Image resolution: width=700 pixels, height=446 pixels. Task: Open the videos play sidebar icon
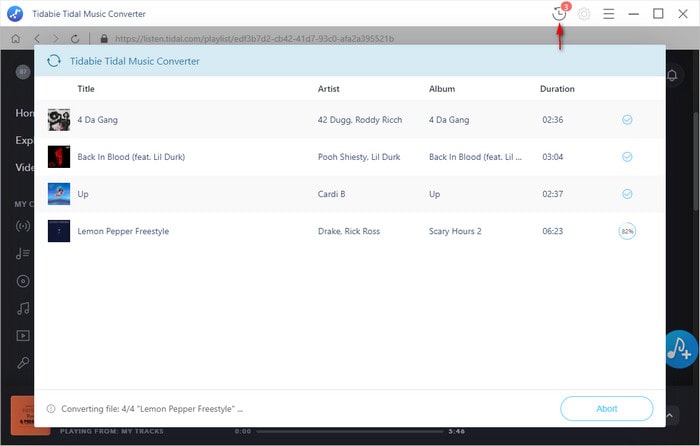pyautogui.click(x=23, y=335)
